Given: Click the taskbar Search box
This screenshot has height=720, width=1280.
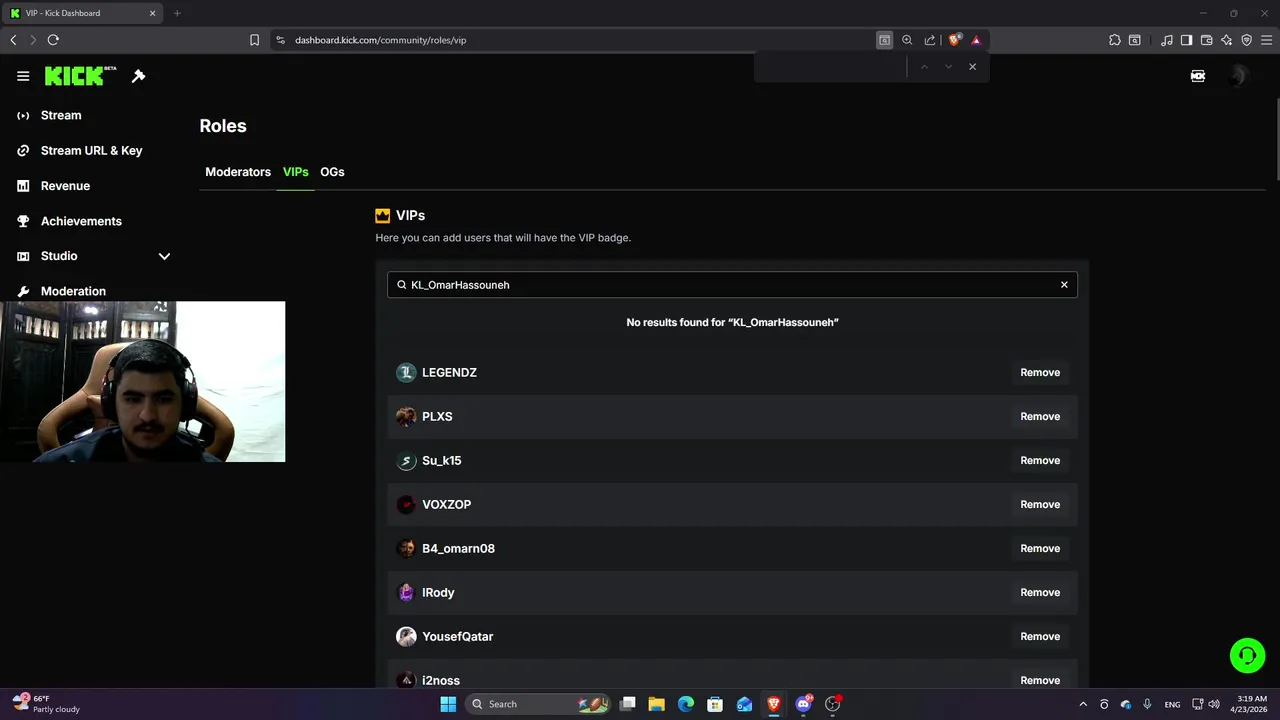Looking at the screenshot, I should [x=539, y=704].
